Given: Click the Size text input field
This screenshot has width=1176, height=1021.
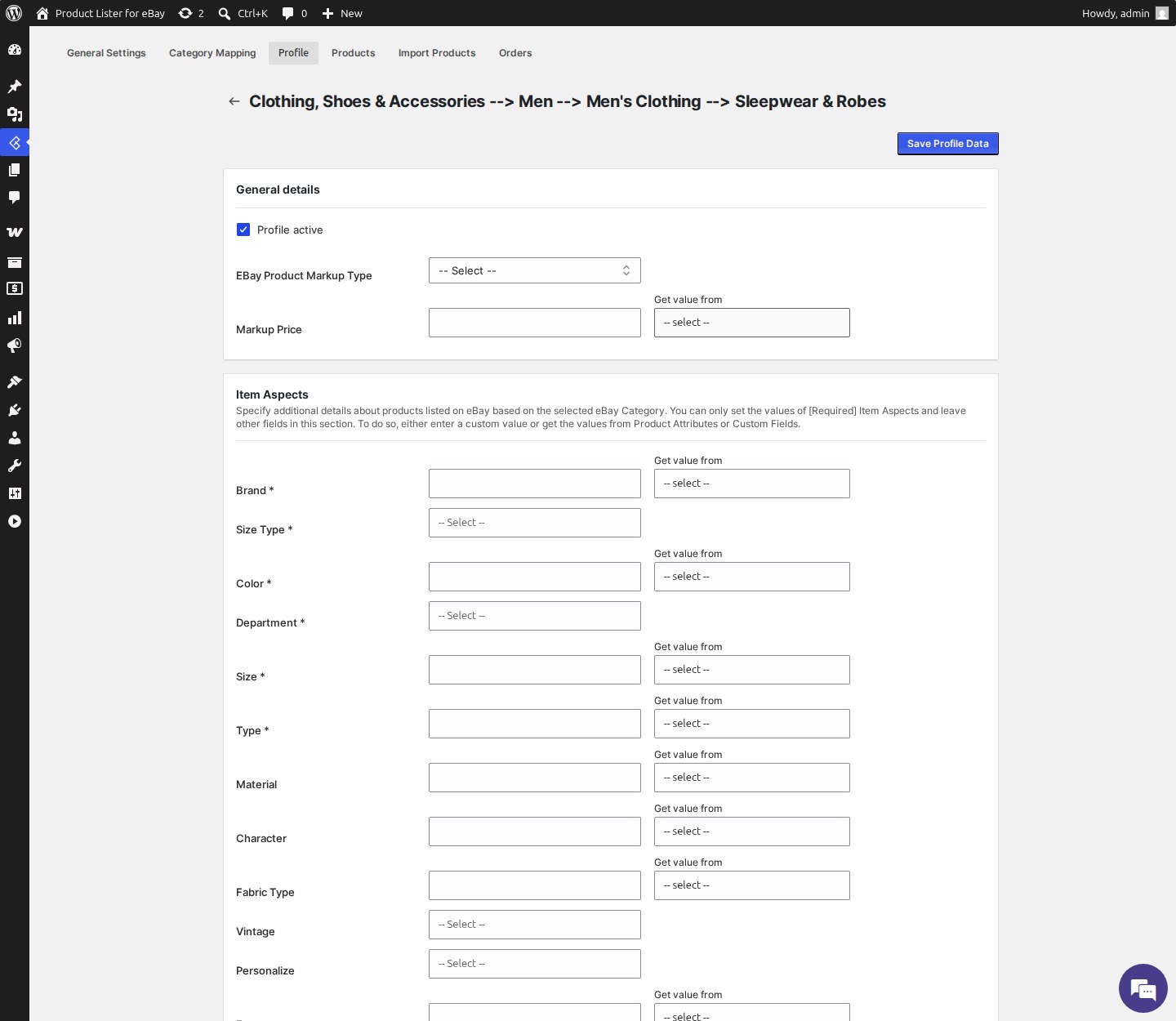Looking at the screenshot, I should [535, 670].
